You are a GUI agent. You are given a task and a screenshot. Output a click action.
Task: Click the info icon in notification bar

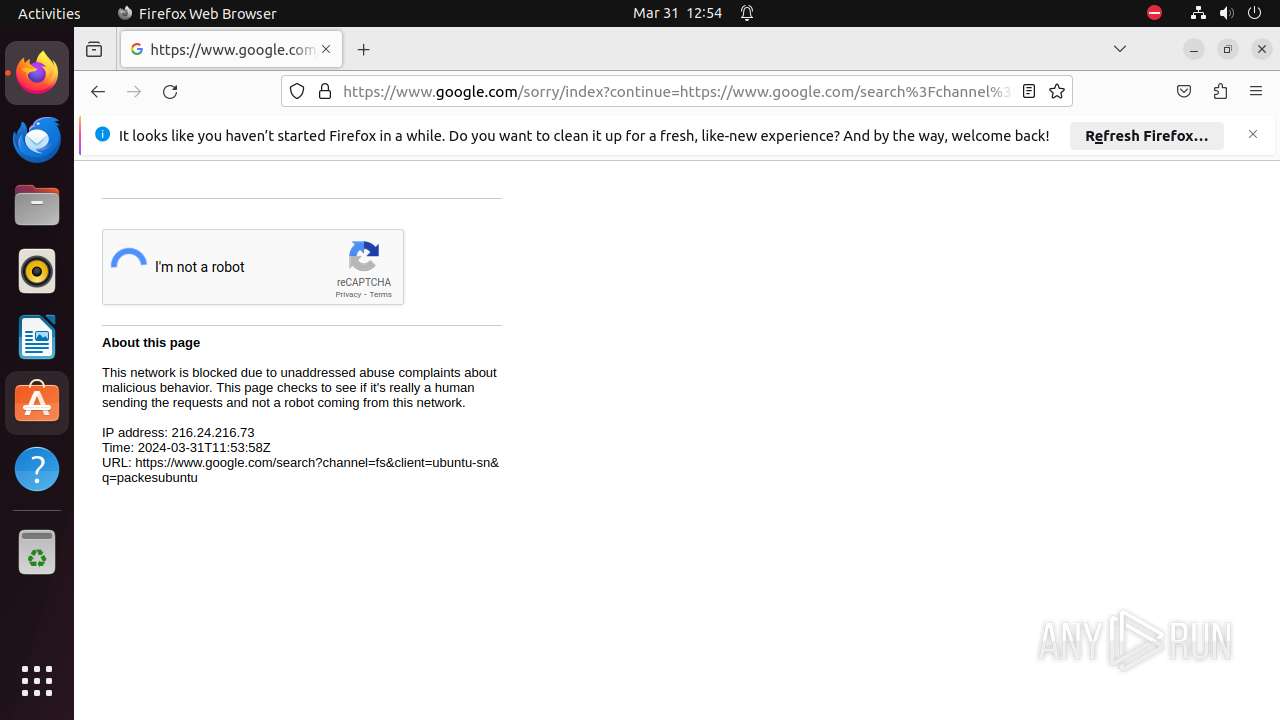coord(102,134)
